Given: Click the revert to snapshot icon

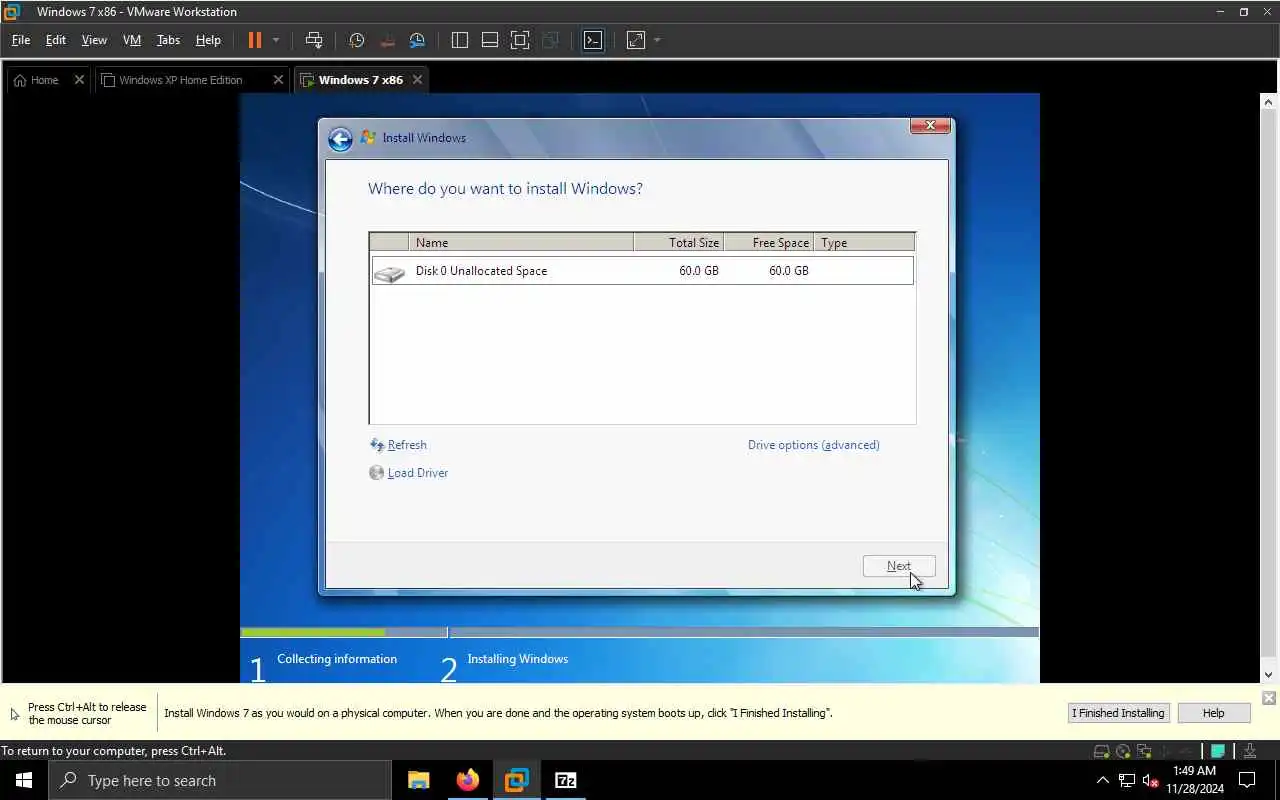Looking at the screenshot, I should coord(387,40).
